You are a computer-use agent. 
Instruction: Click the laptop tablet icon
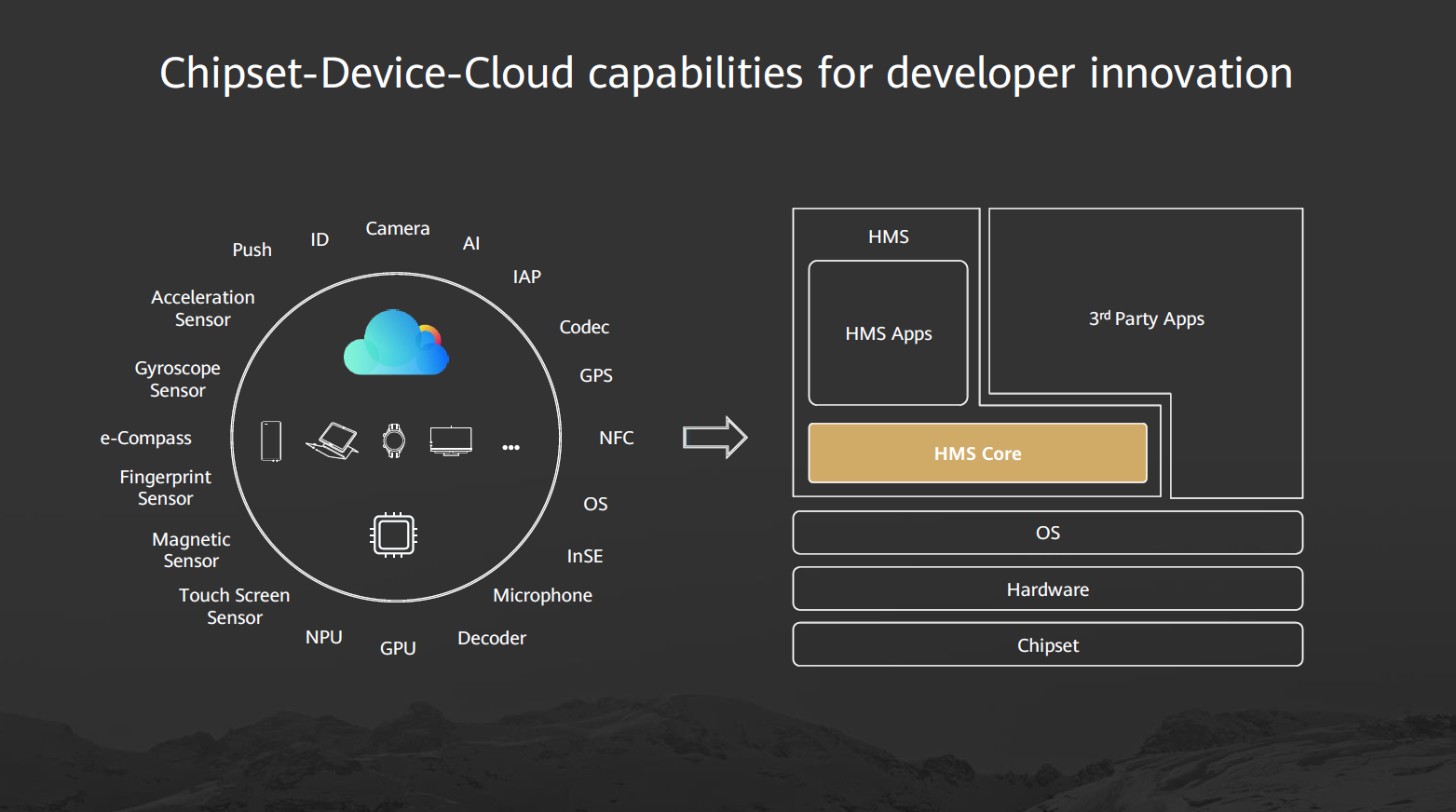pyautogui.click(x=333, y=440)
